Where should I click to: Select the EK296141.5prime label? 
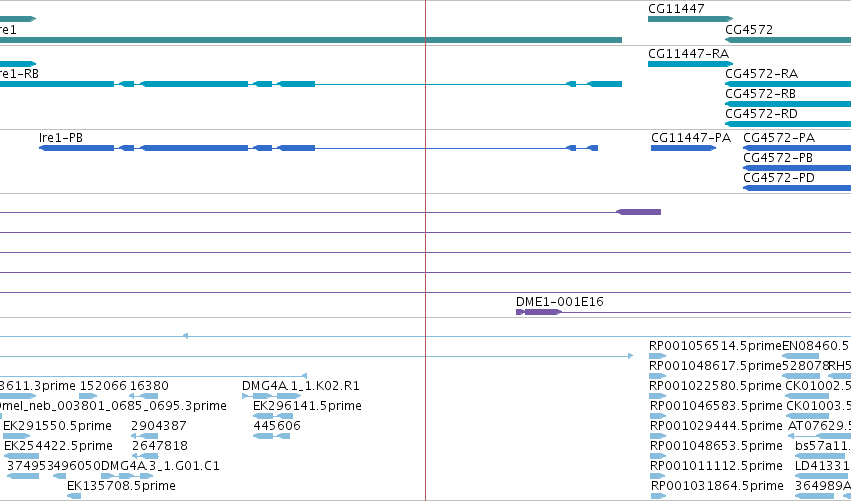coord(307,405)
